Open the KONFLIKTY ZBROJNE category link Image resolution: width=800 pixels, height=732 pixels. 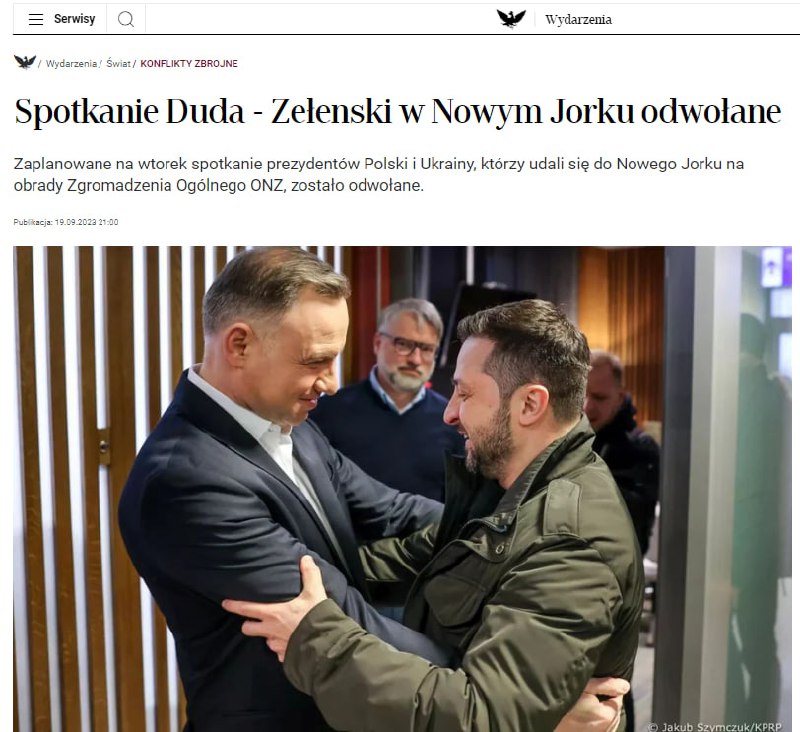click(x=189, y=64)
